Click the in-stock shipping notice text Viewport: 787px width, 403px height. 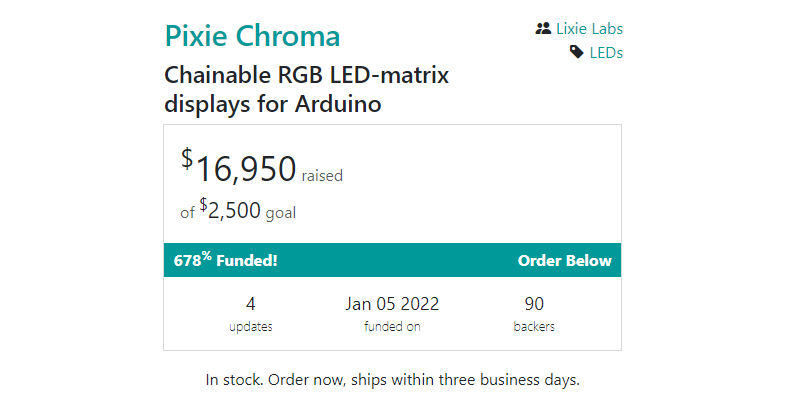(x=392, y=380)
